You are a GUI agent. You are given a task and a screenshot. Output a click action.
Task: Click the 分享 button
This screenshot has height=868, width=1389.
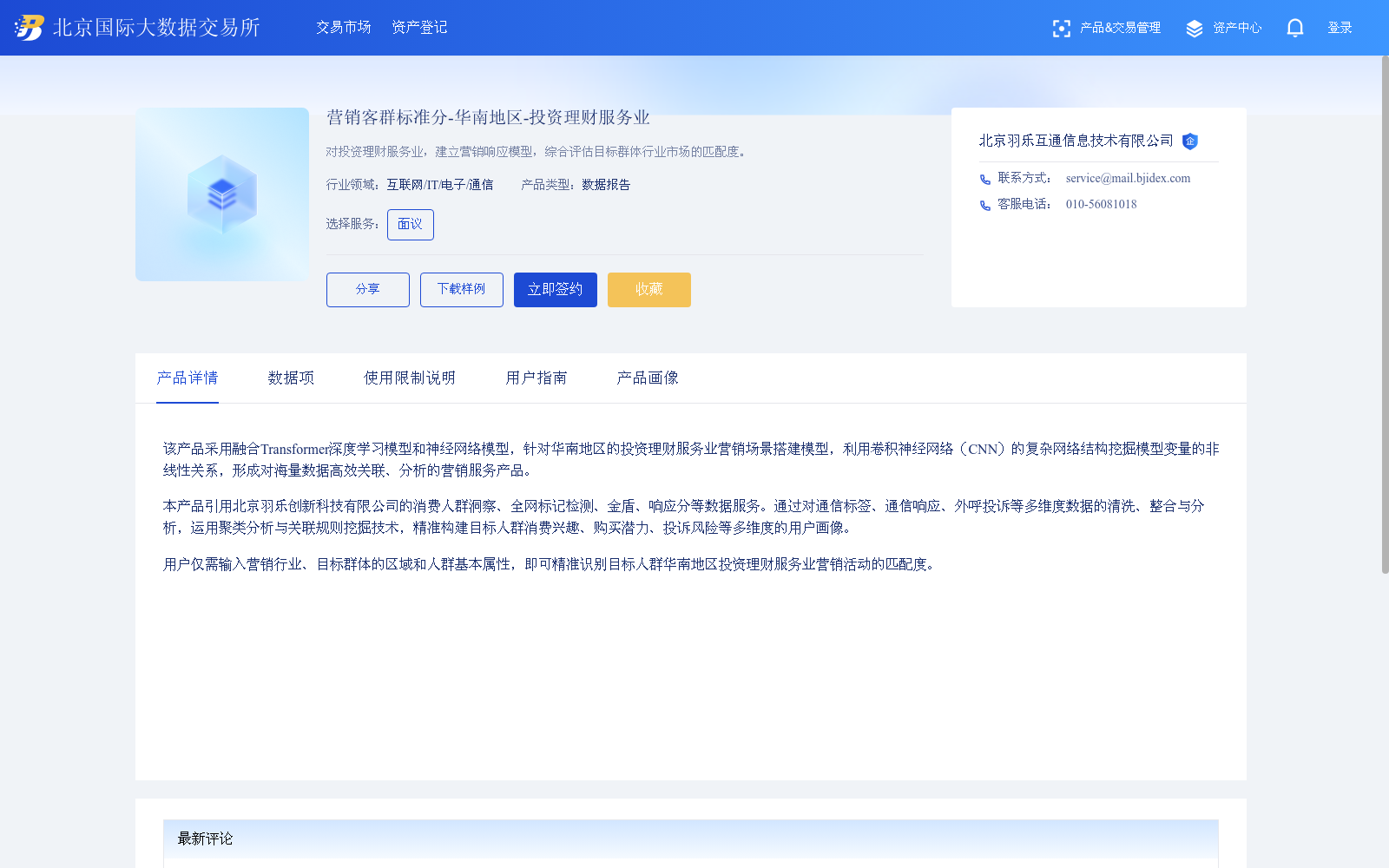coord(368,290)
